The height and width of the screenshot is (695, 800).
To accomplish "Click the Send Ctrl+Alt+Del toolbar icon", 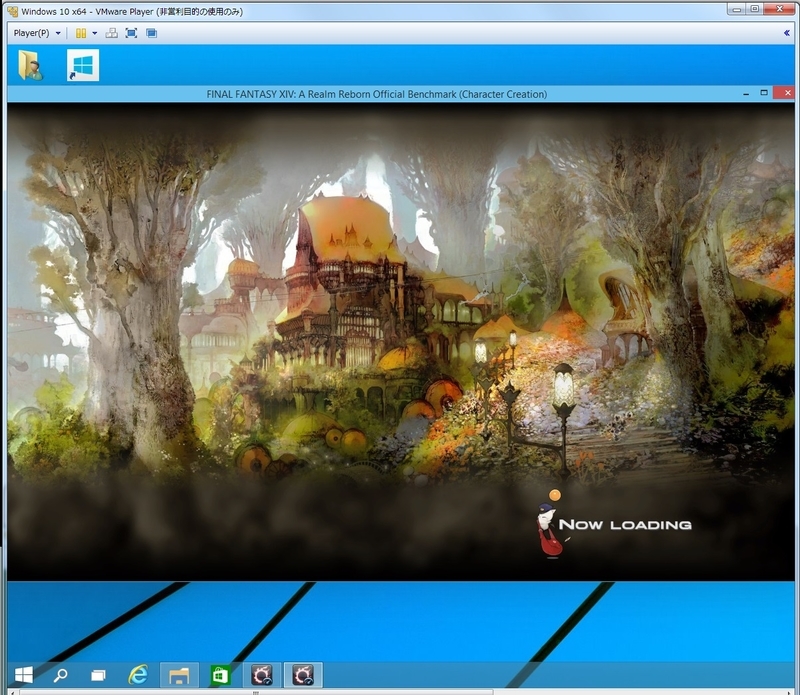I will (x=111, y=33).
